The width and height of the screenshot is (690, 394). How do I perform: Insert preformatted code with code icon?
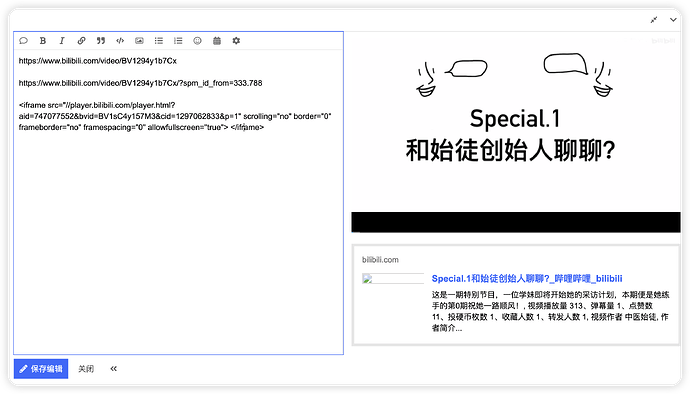[x=120, y=41]
